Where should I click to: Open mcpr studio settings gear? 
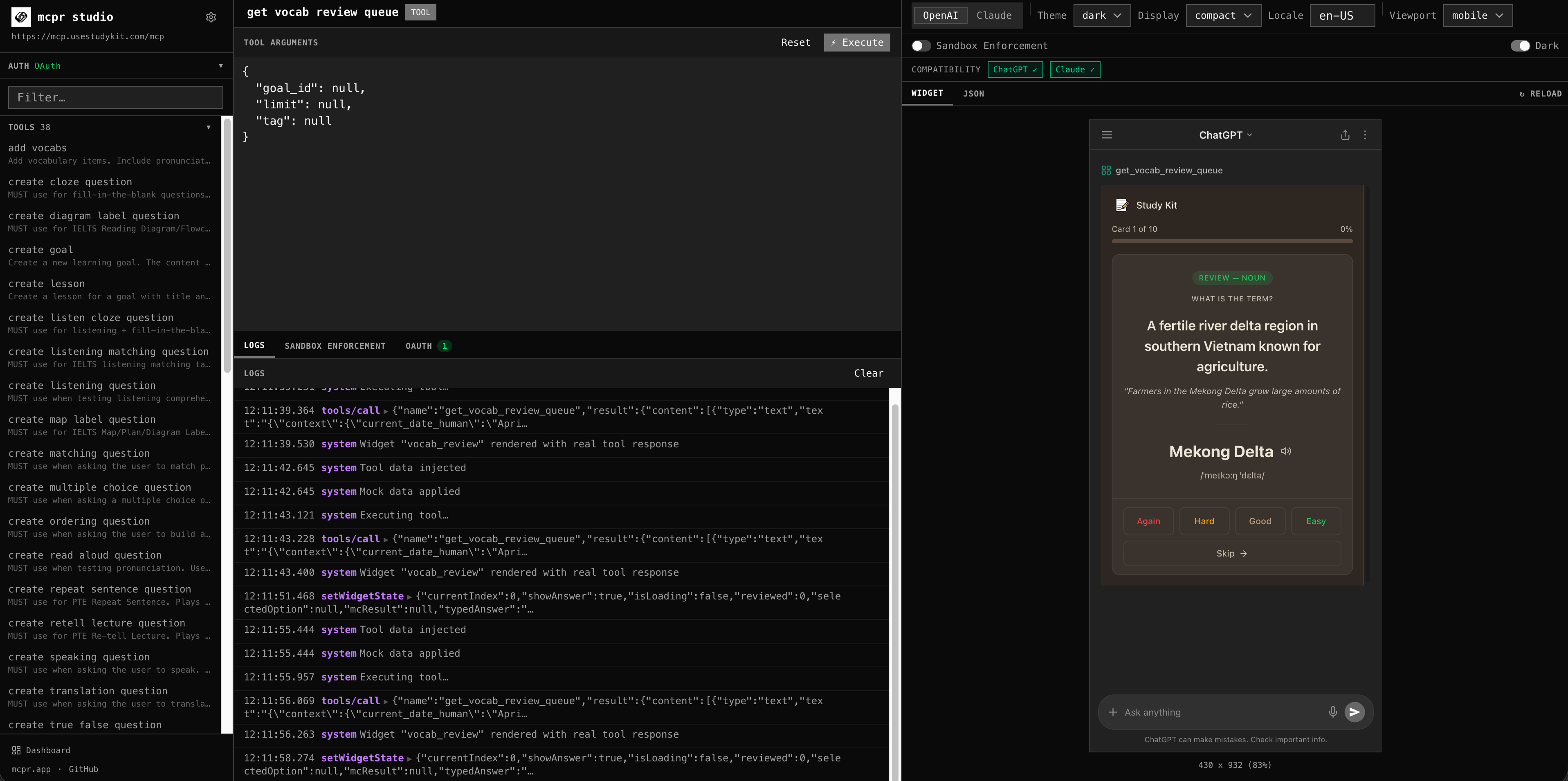pos(211,17)
